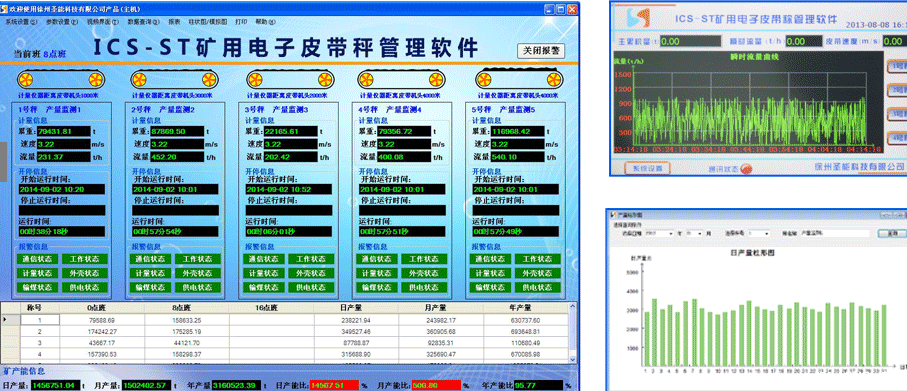Click scale 3 run time 00时06分01秒
This screenshot has width=907, height=391.
(x=289, y=231)
